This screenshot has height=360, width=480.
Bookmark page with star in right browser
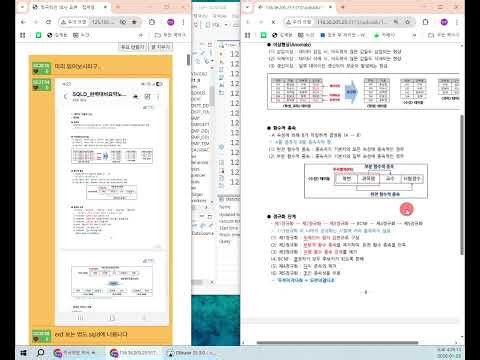coord(407,22)
